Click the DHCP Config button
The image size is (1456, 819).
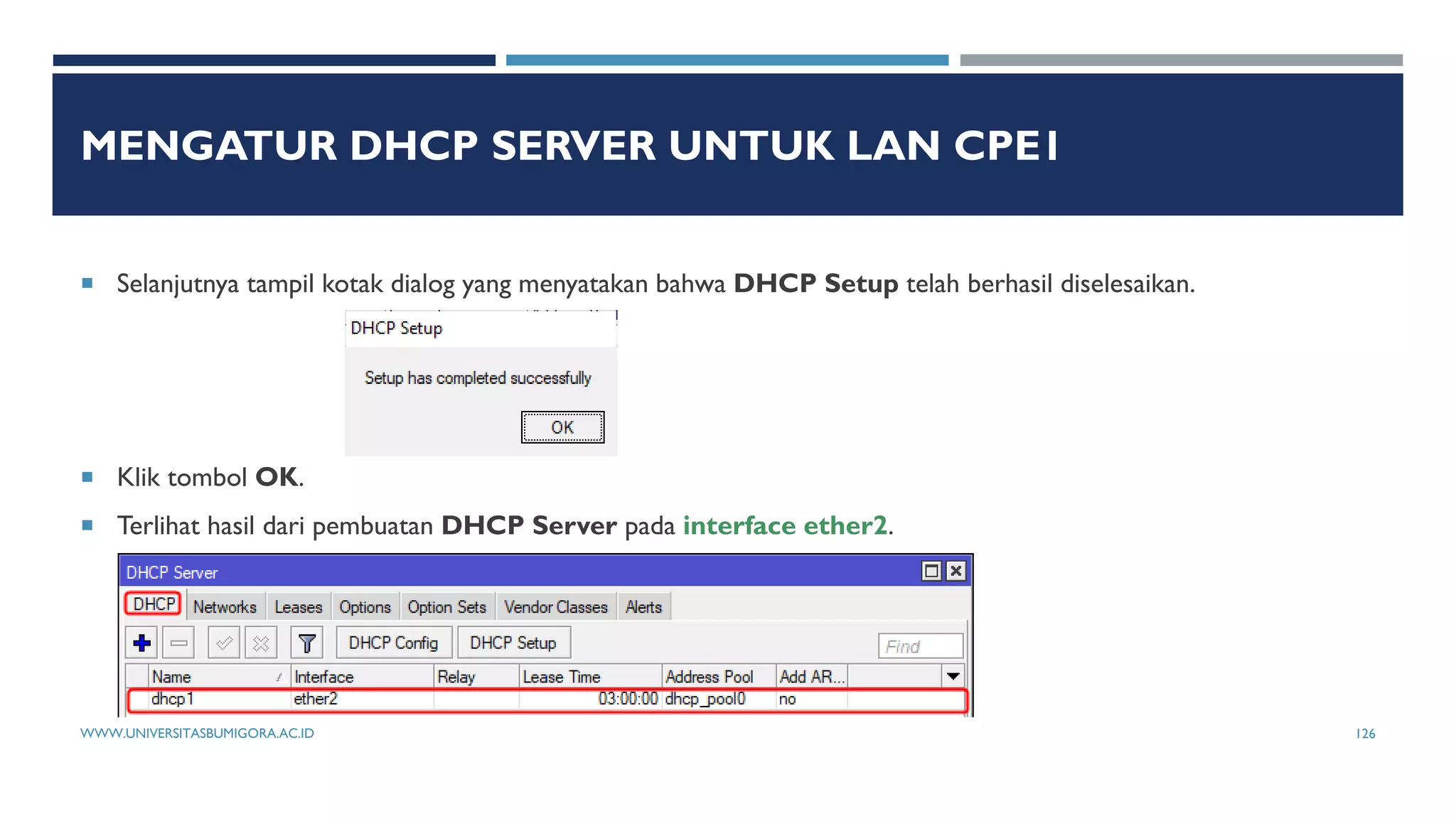(394, 643)
